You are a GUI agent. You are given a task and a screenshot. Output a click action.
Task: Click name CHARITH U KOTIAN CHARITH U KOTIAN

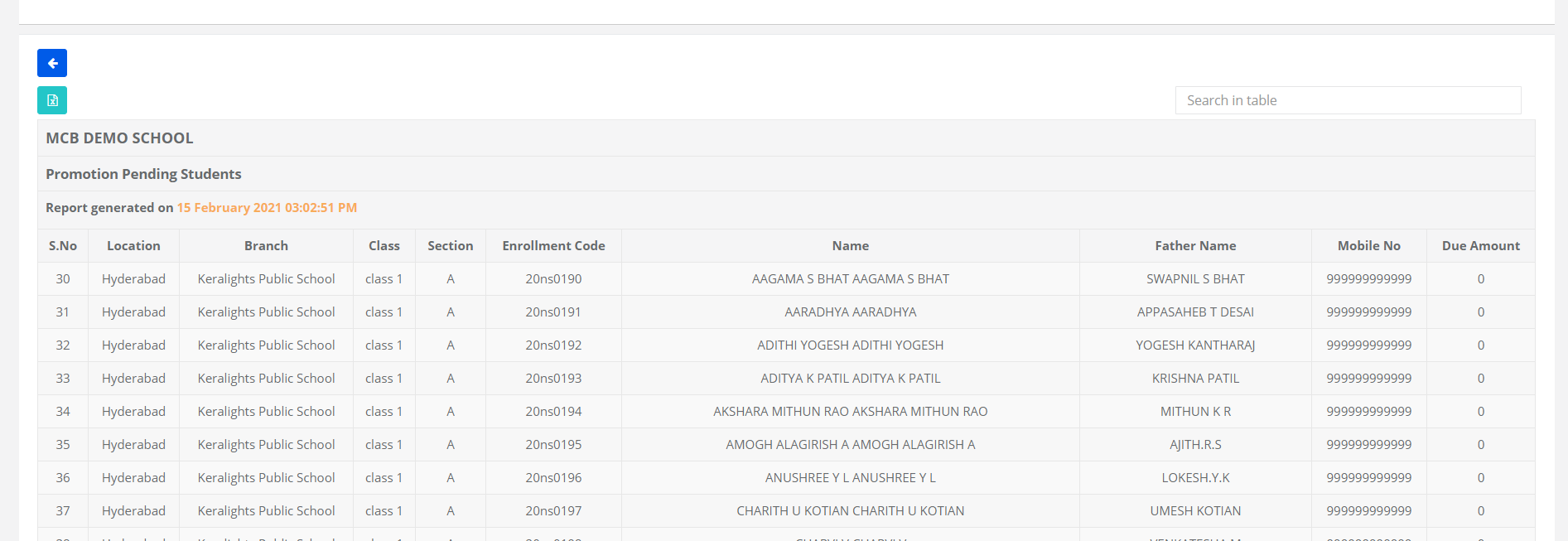[851, 511]
